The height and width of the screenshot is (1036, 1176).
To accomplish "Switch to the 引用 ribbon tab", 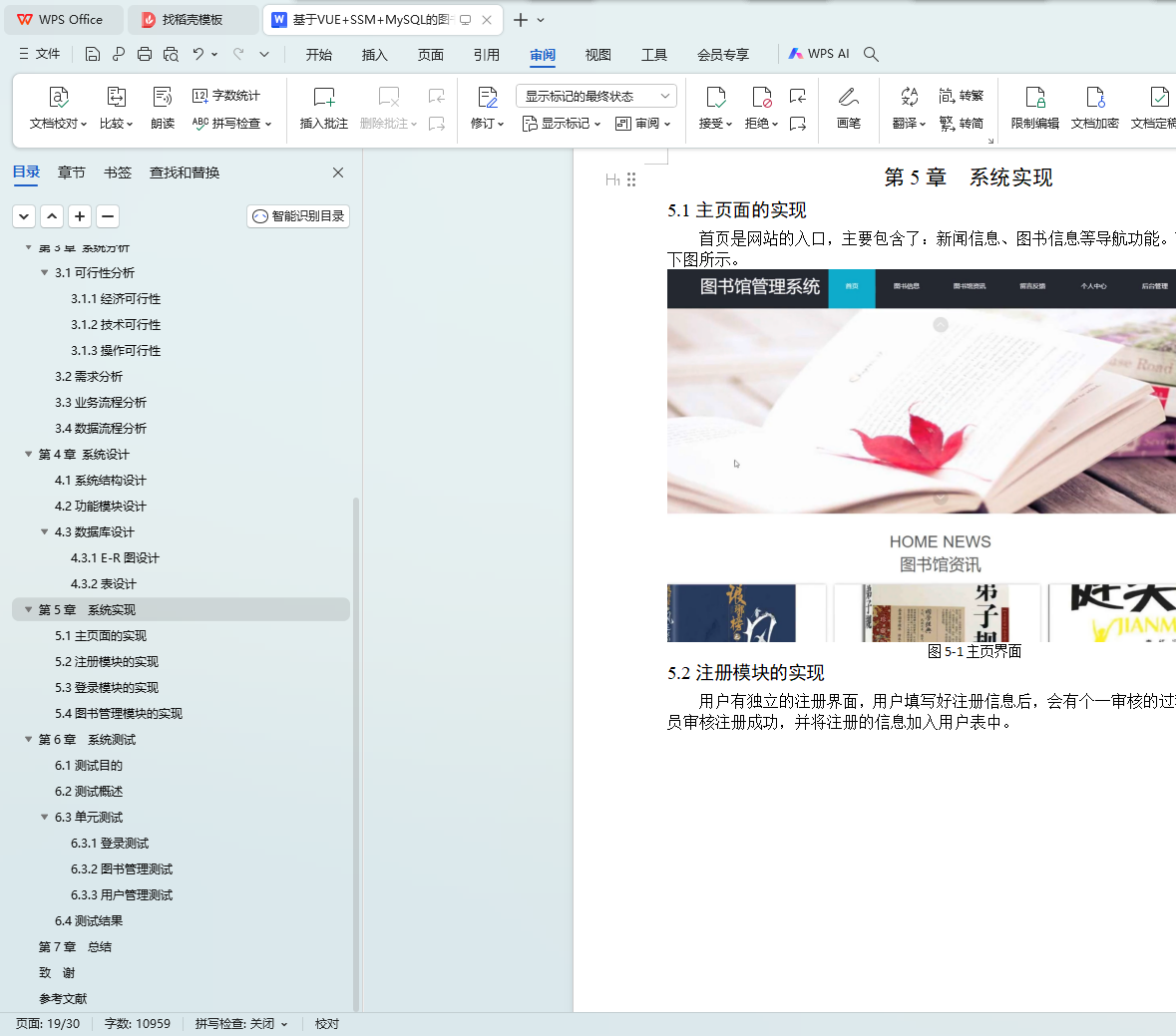I will 486,55.
